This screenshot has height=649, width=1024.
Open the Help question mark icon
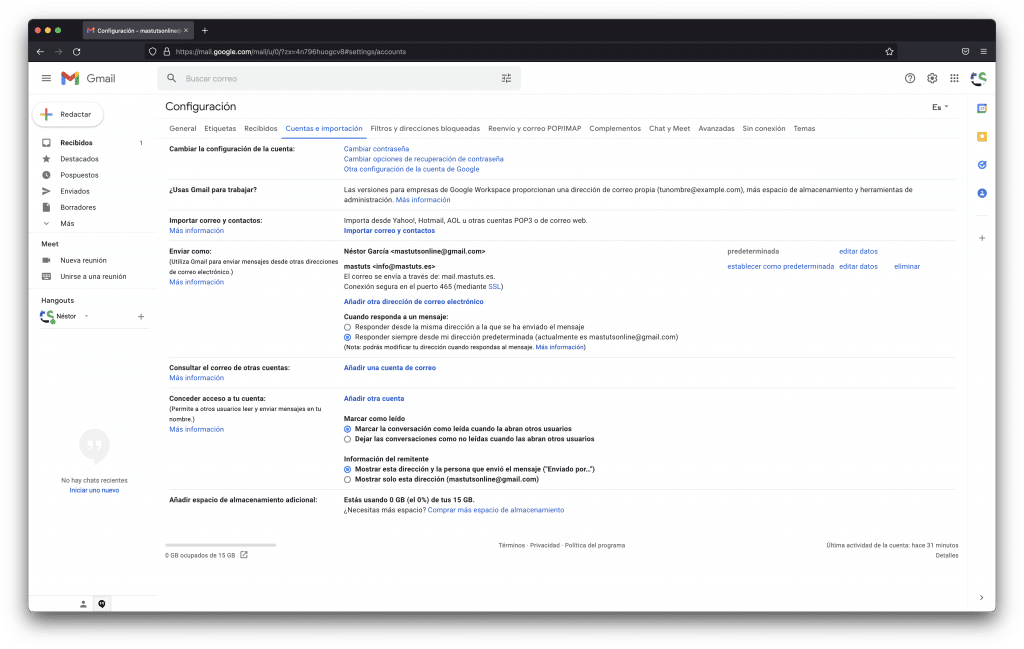coord(909,78)
